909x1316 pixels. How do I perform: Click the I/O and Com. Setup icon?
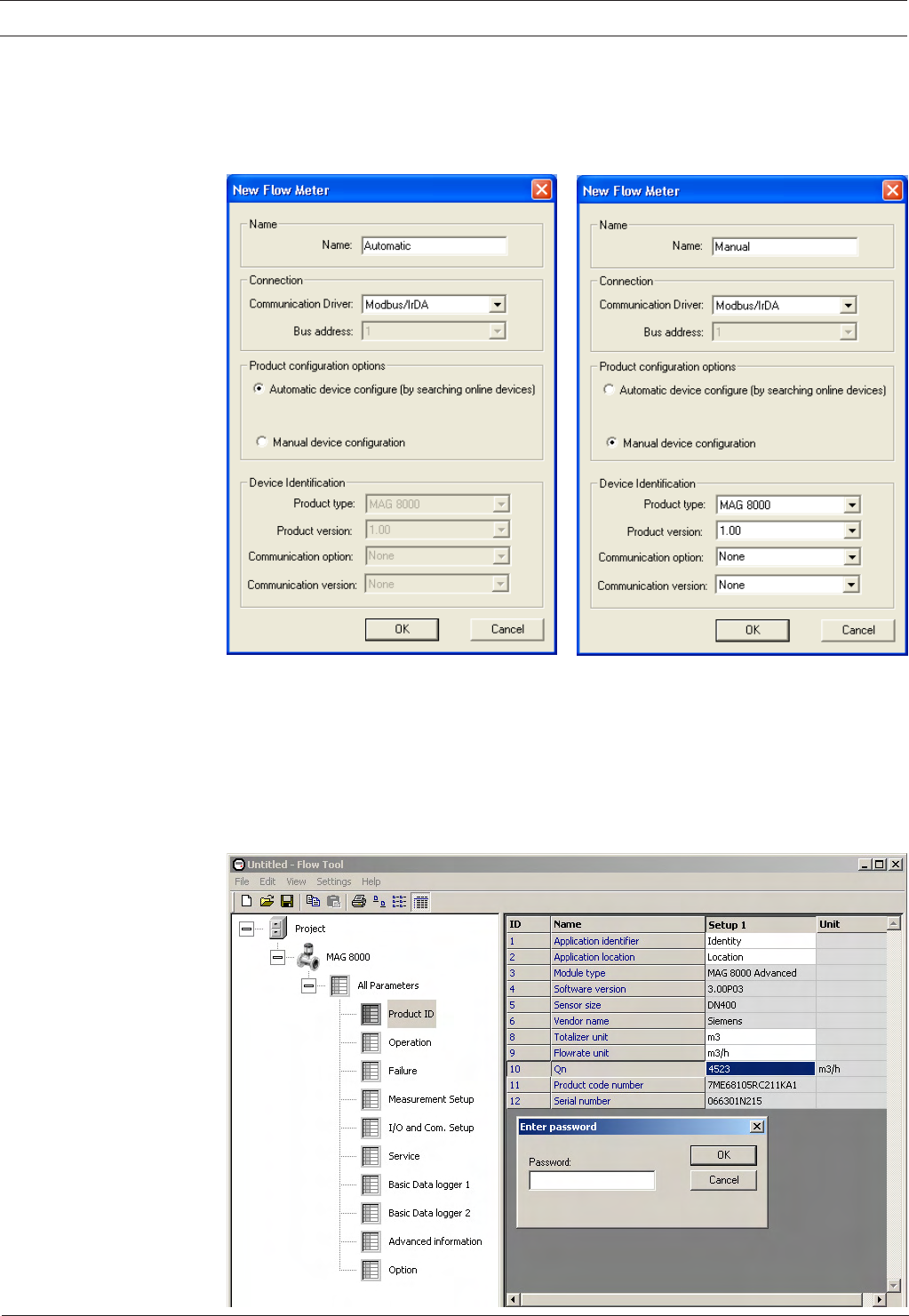[x=371, y=1128]
